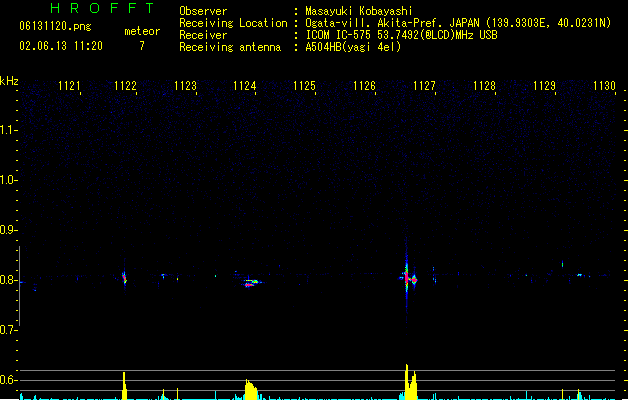The image size is (629, 400).
Task: Click the 1128 time axis label
Action: coord(485,86)
